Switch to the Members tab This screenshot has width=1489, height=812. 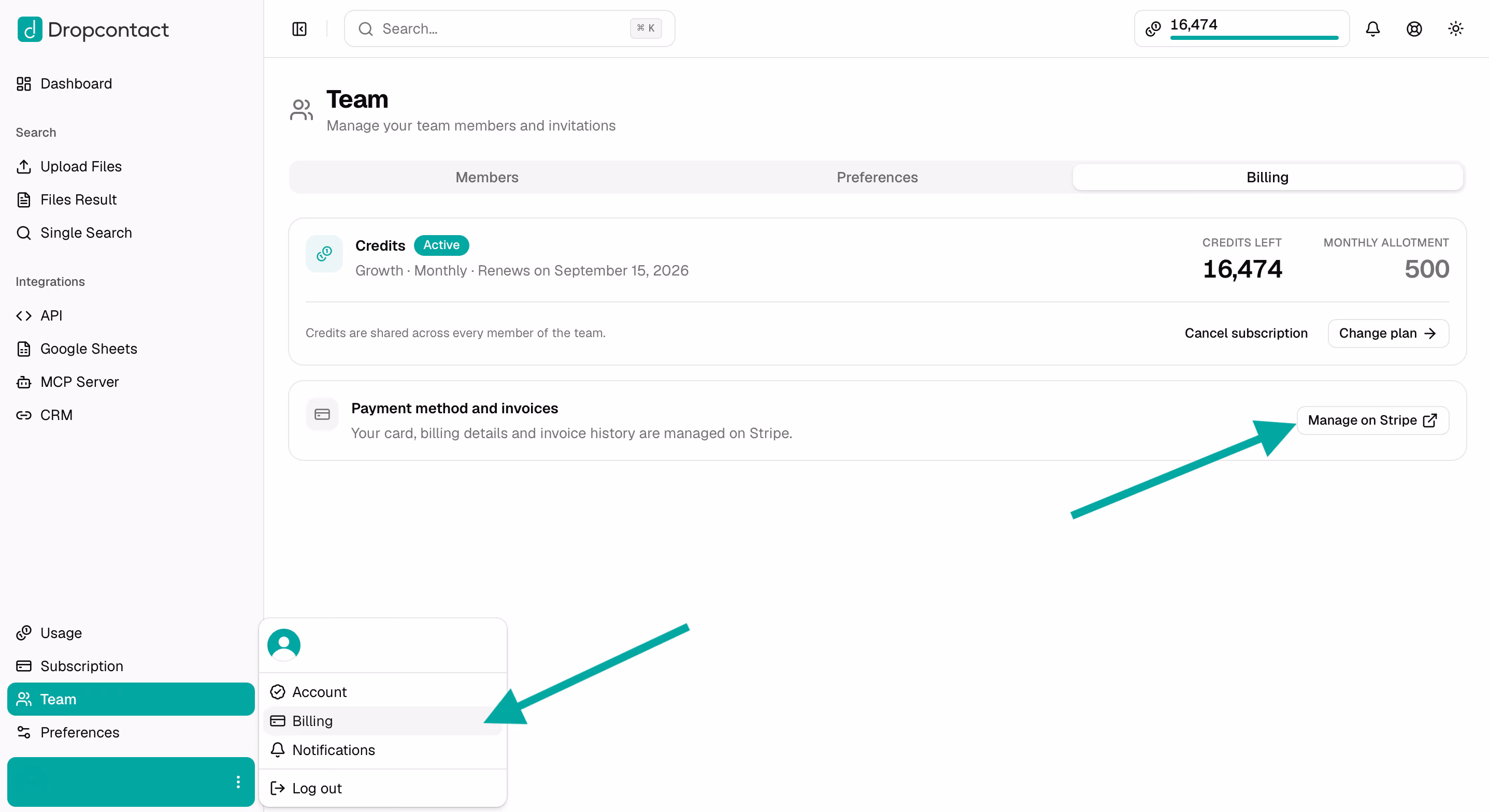486,178
